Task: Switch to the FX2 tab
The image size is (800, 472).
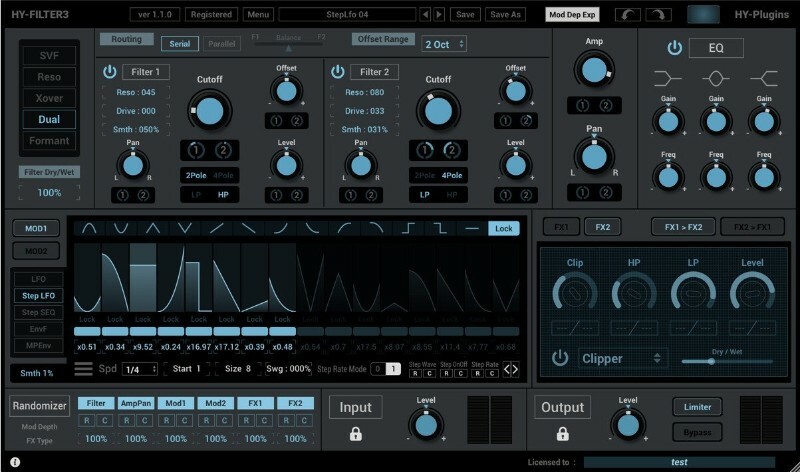Action: point(603,227)
